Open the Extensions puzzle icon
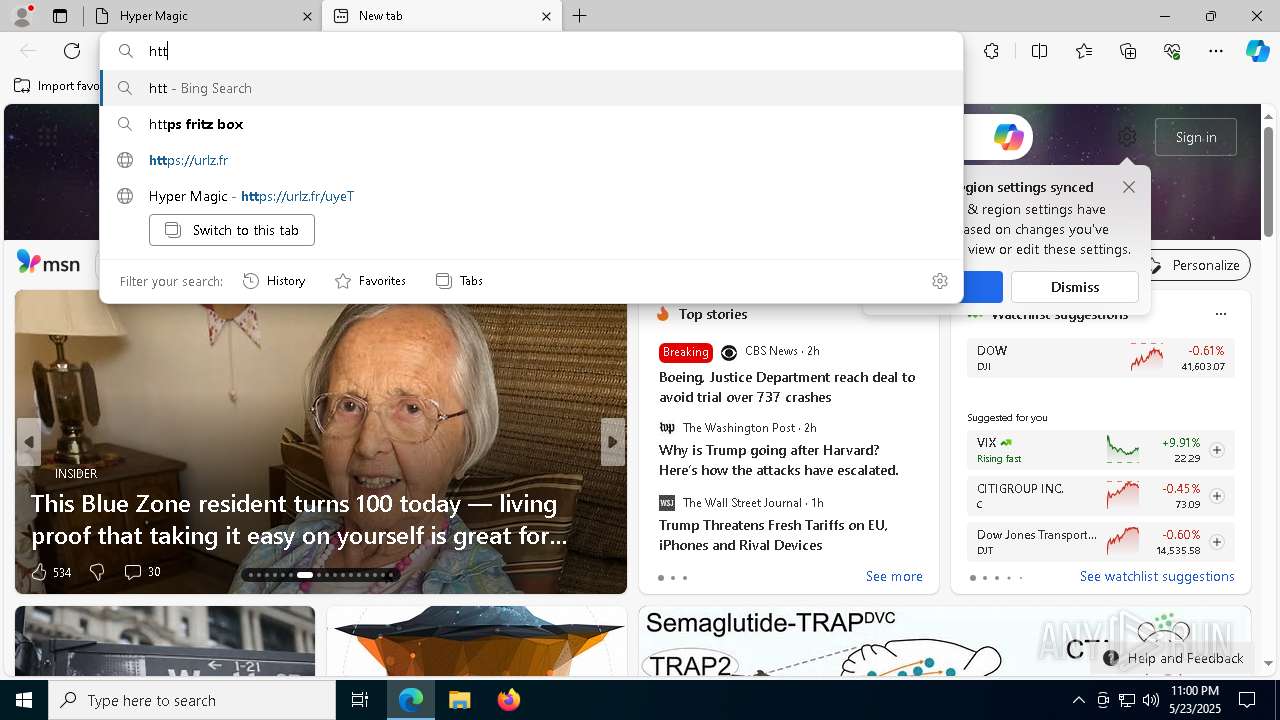1280x720 pixels. click(x=991, y=51)
